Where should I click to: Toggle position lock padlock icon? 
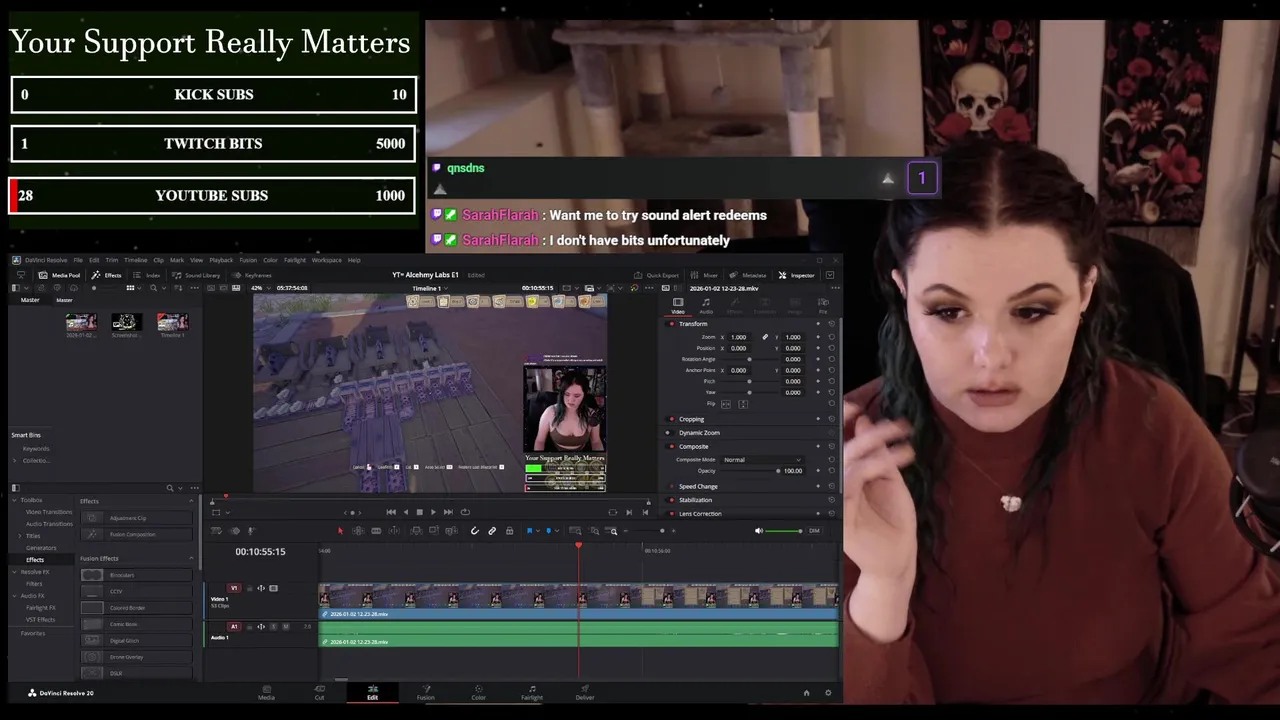pyautogui.click(x=509, y=531)
